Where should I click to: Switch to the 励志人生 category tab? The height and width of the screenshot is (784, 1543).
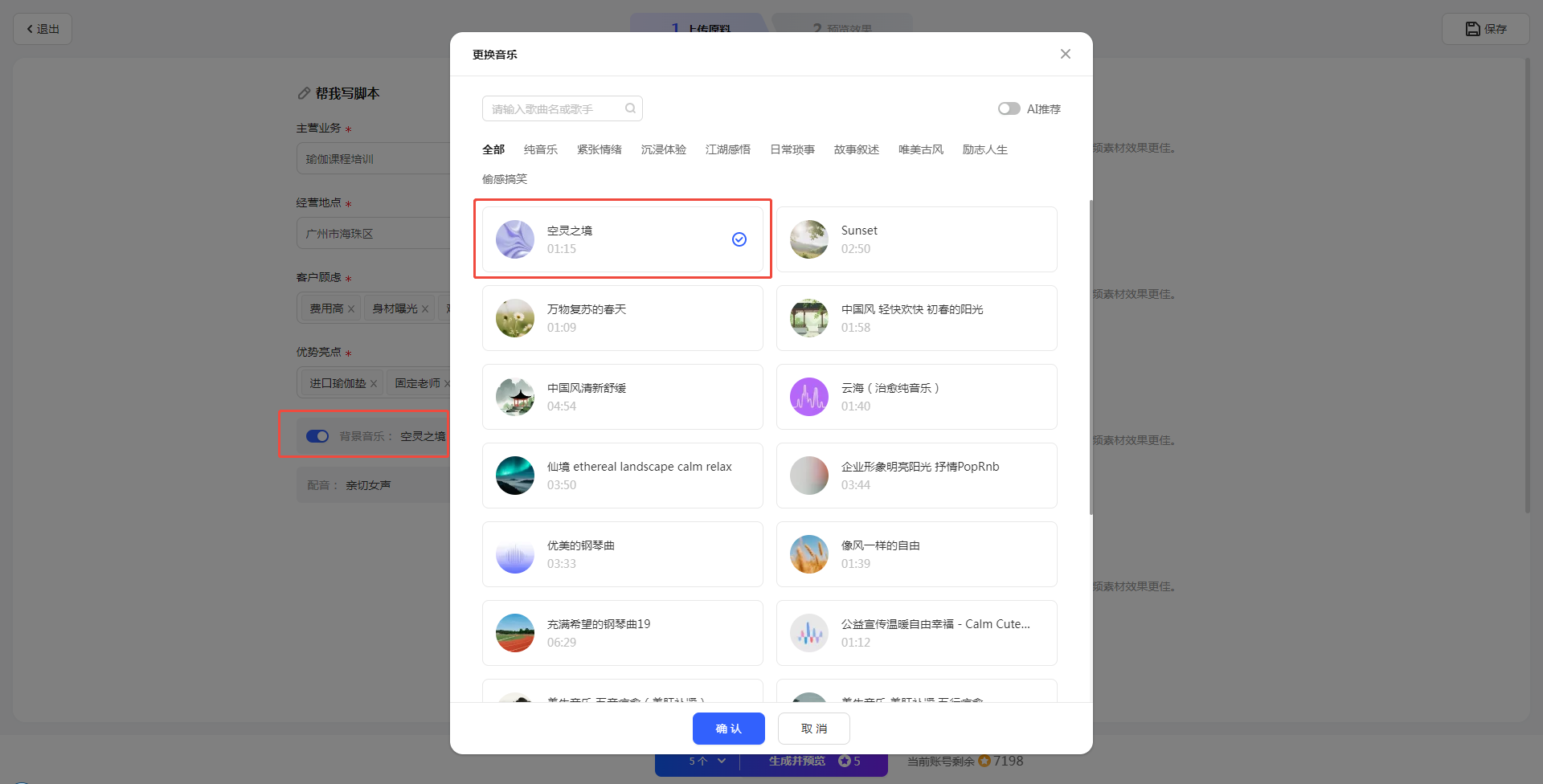(985, 149)
